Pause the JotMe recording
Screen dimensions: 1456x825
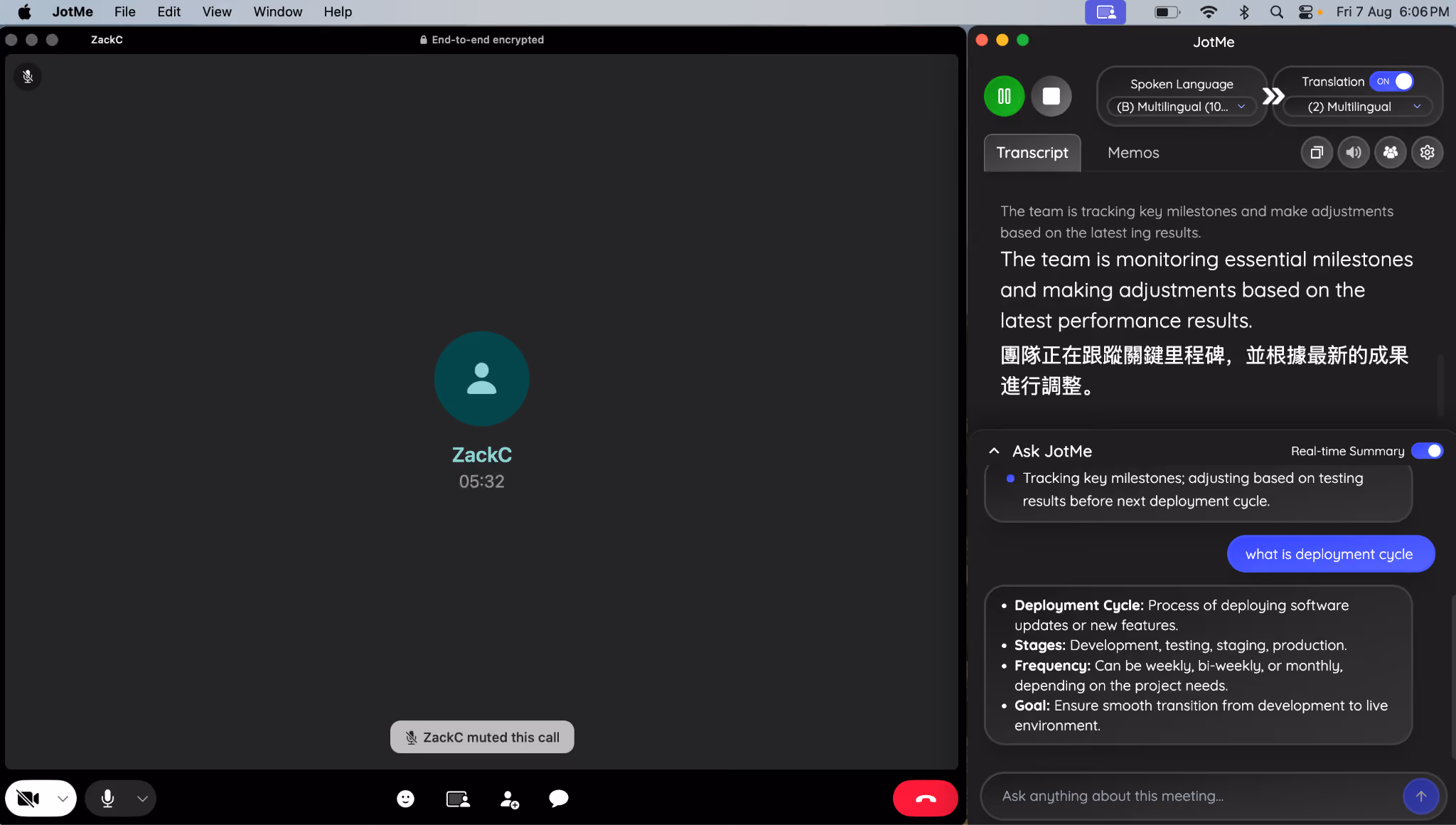[x=1004, y=96]
